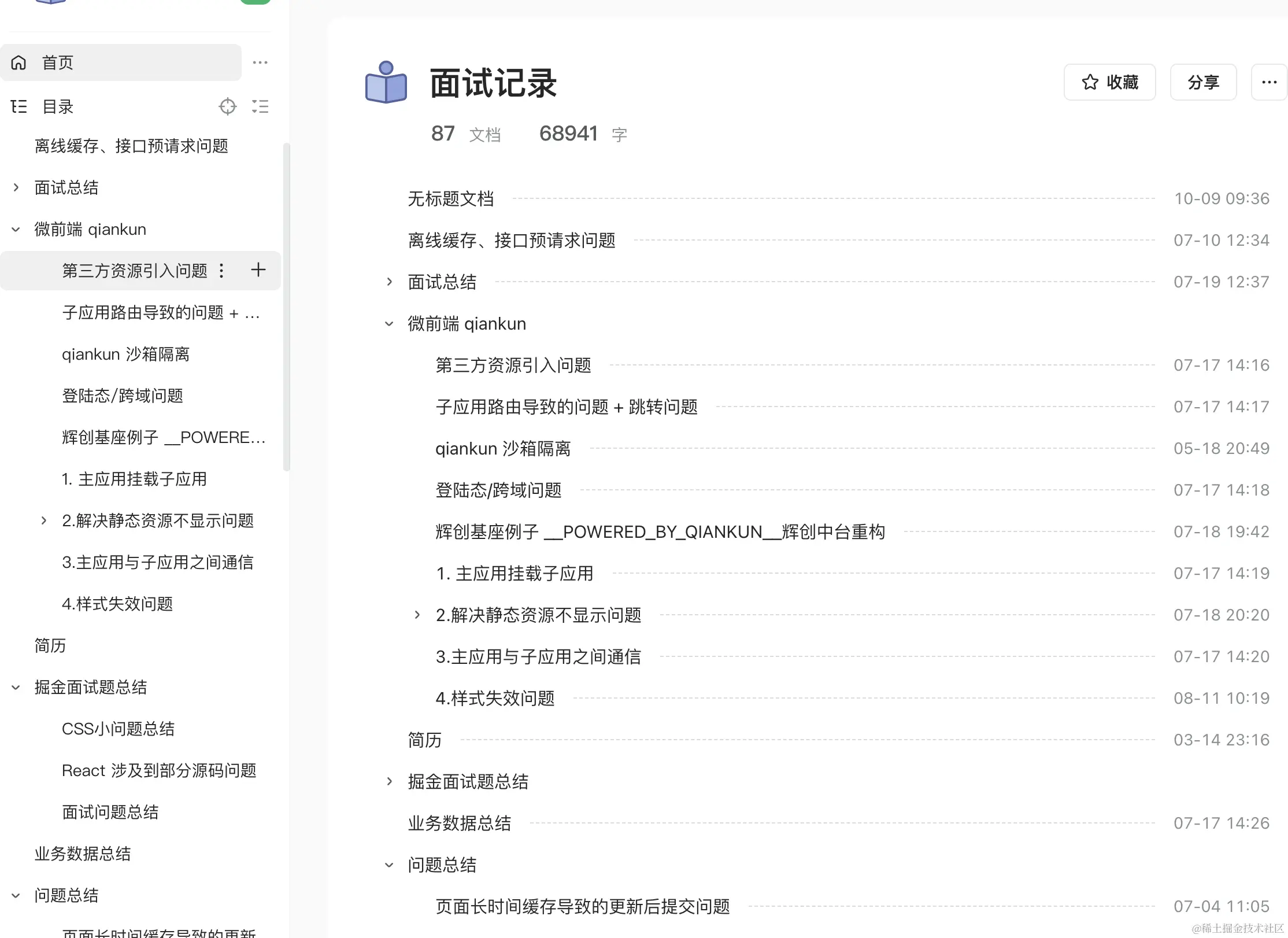Expand 面试总结 in the sidebar tree
Screen dimensions: 1288x938
click(x=16, y=187)
